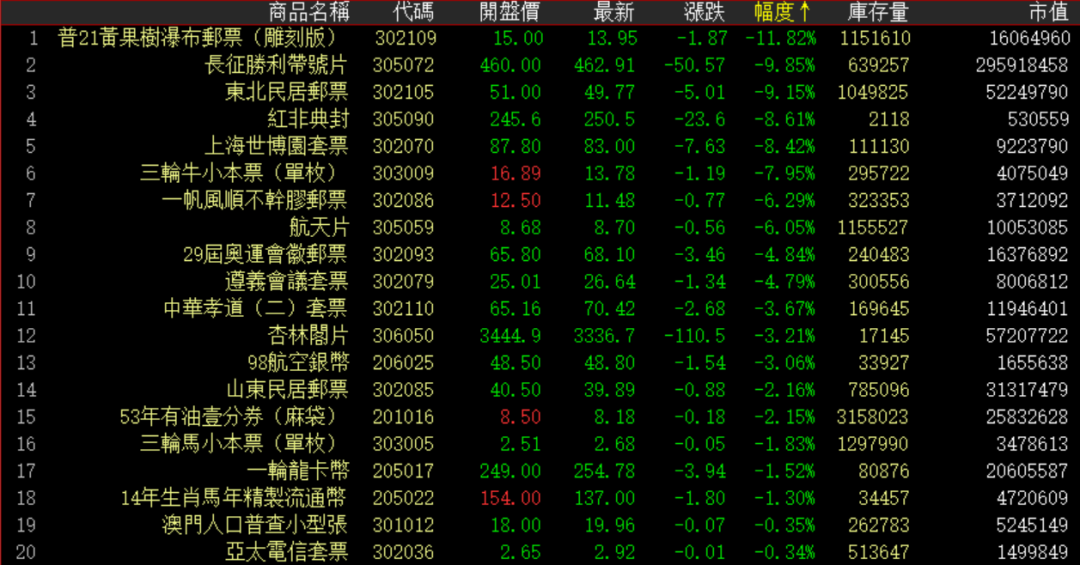
Task: Click inventory value 2118
Action: point(889,119)
